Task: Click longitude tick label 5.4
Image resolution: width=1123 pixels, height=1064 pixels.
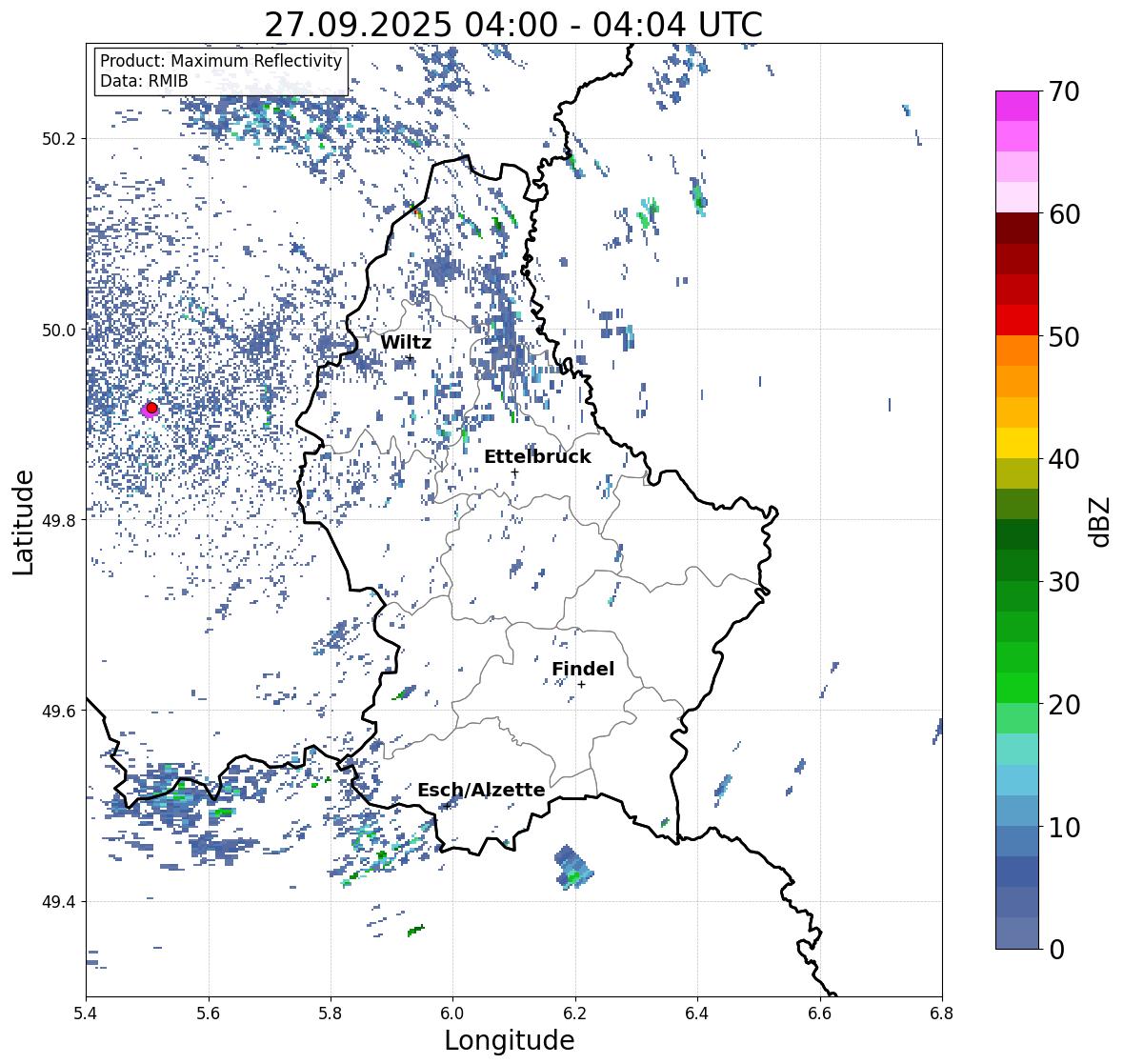Action: 86,1014
